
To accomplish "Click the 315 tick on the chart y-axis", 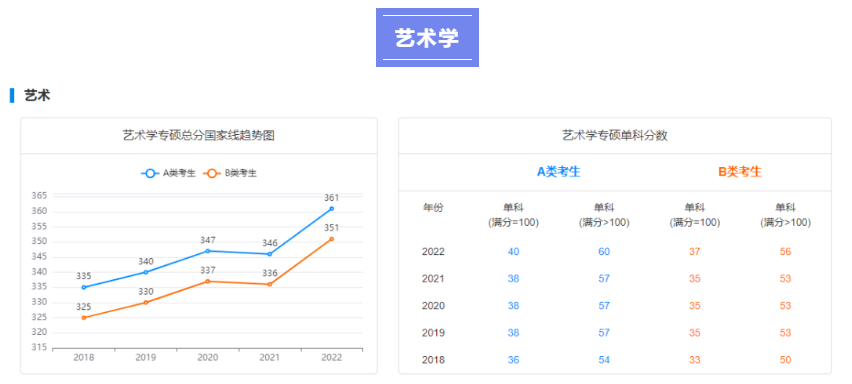I will (39, 347).
